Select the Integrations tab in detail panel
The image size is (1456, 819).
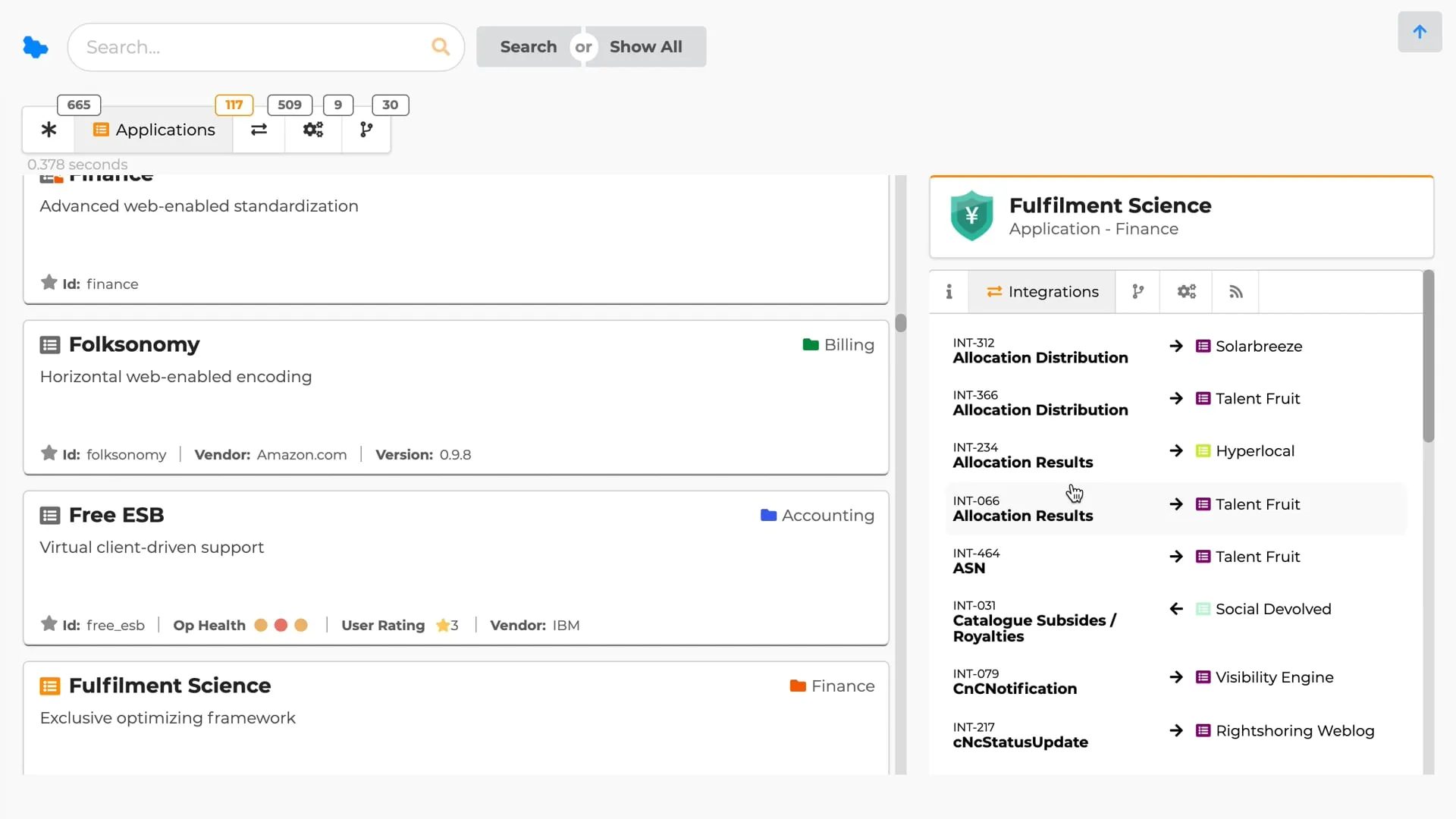pyautogui.click(x=1042, y=292)
